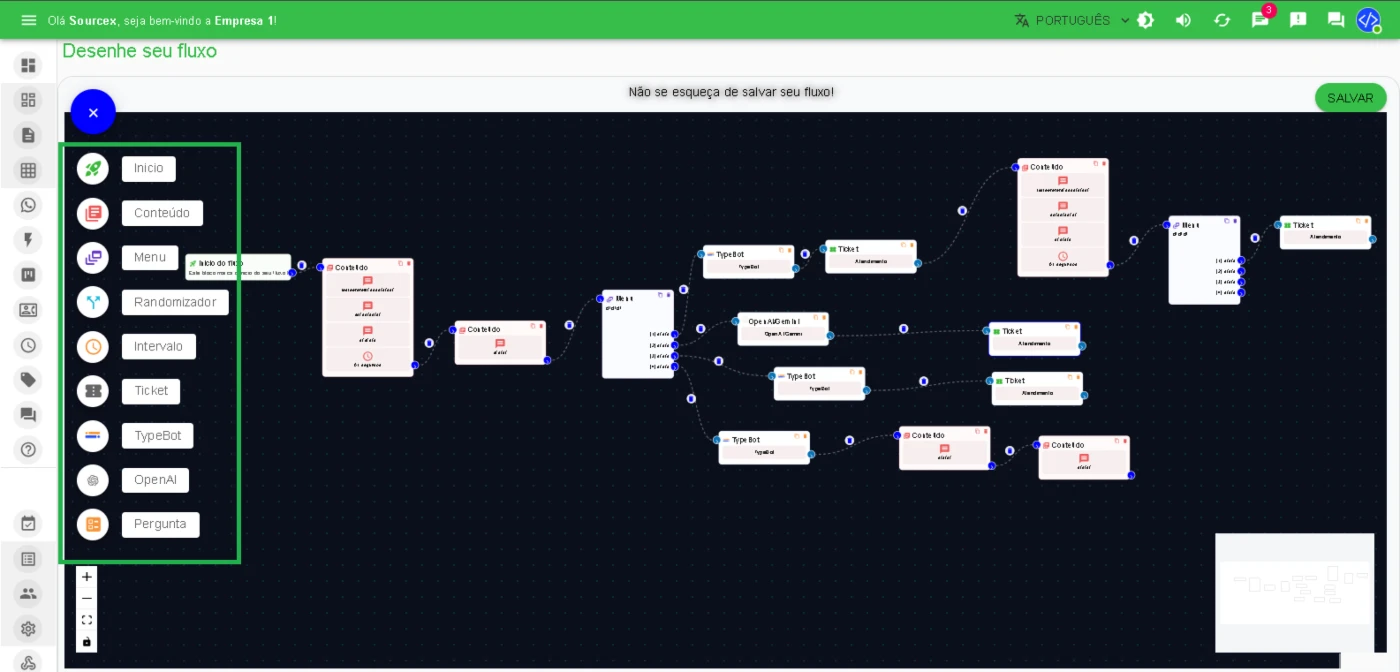The image size is (1400, 672).
Task: Click the heading text 'Desenhe seu fluxo'
Action: (x=140, y=51)
